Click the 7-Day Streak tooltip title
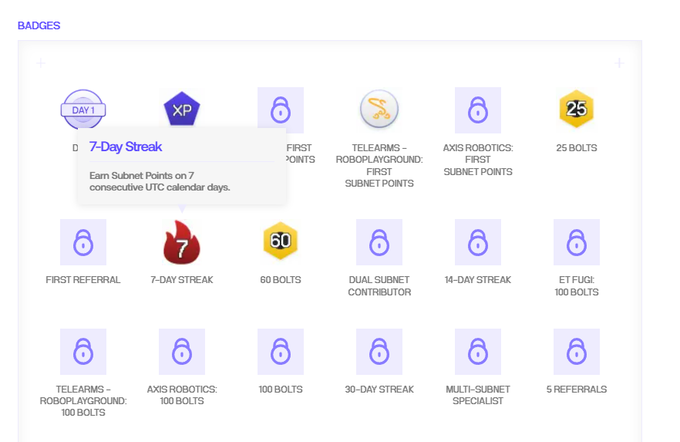The height and width of the screenshot is (442, 680). [125, 147]
